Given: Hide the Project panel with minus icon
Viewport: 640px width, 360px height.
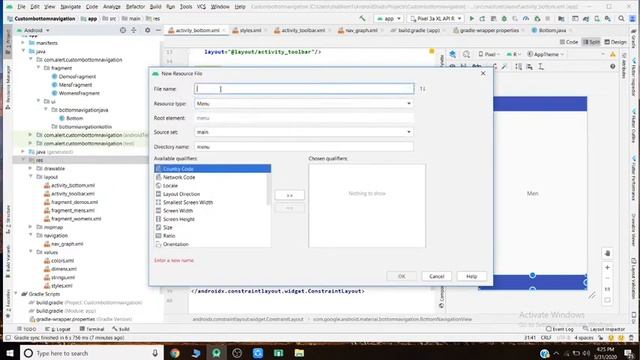Looking at the screenshot, I should [158, 30].
